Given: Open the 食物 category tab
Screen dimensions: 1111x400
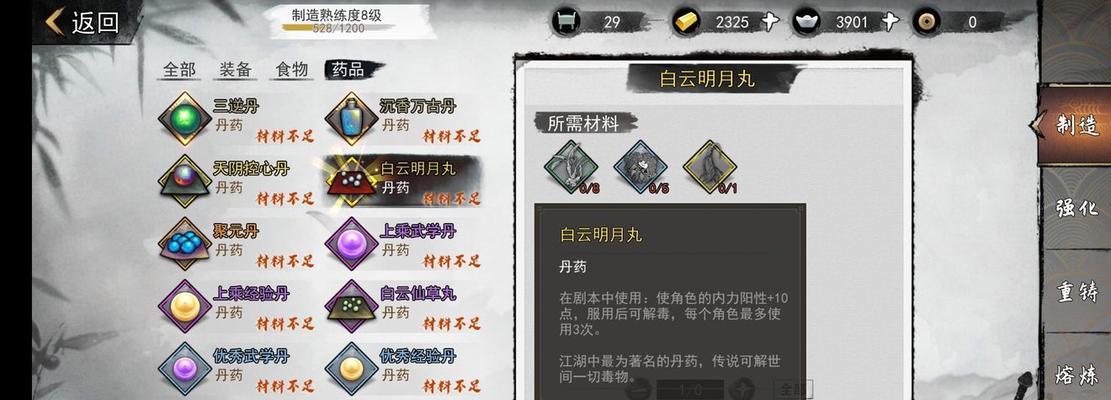Looking at the screenshot, I should tap(291, 69).
